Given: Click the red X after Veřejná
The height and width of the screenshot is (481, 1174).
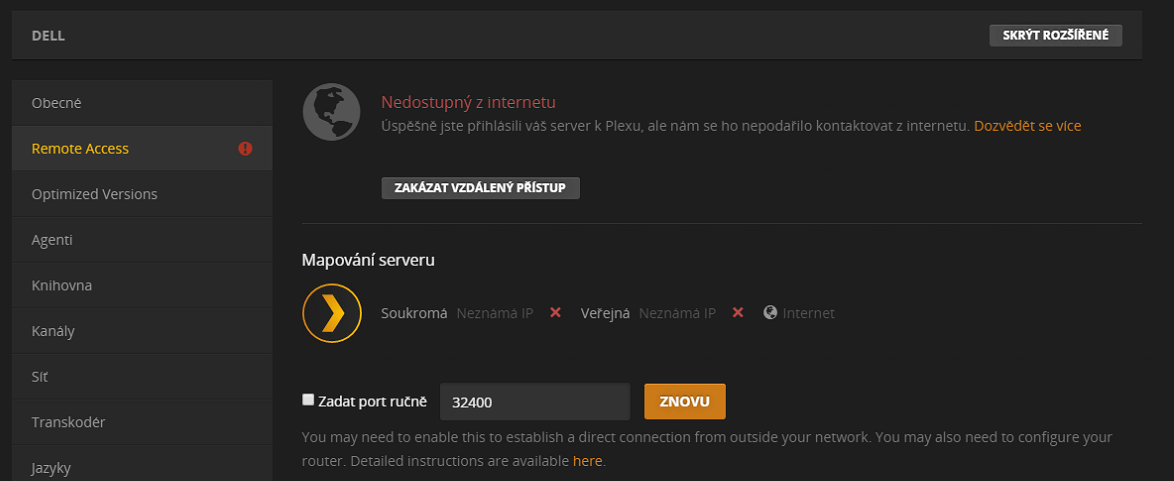Looking at the screenshot, I should 738,313.
